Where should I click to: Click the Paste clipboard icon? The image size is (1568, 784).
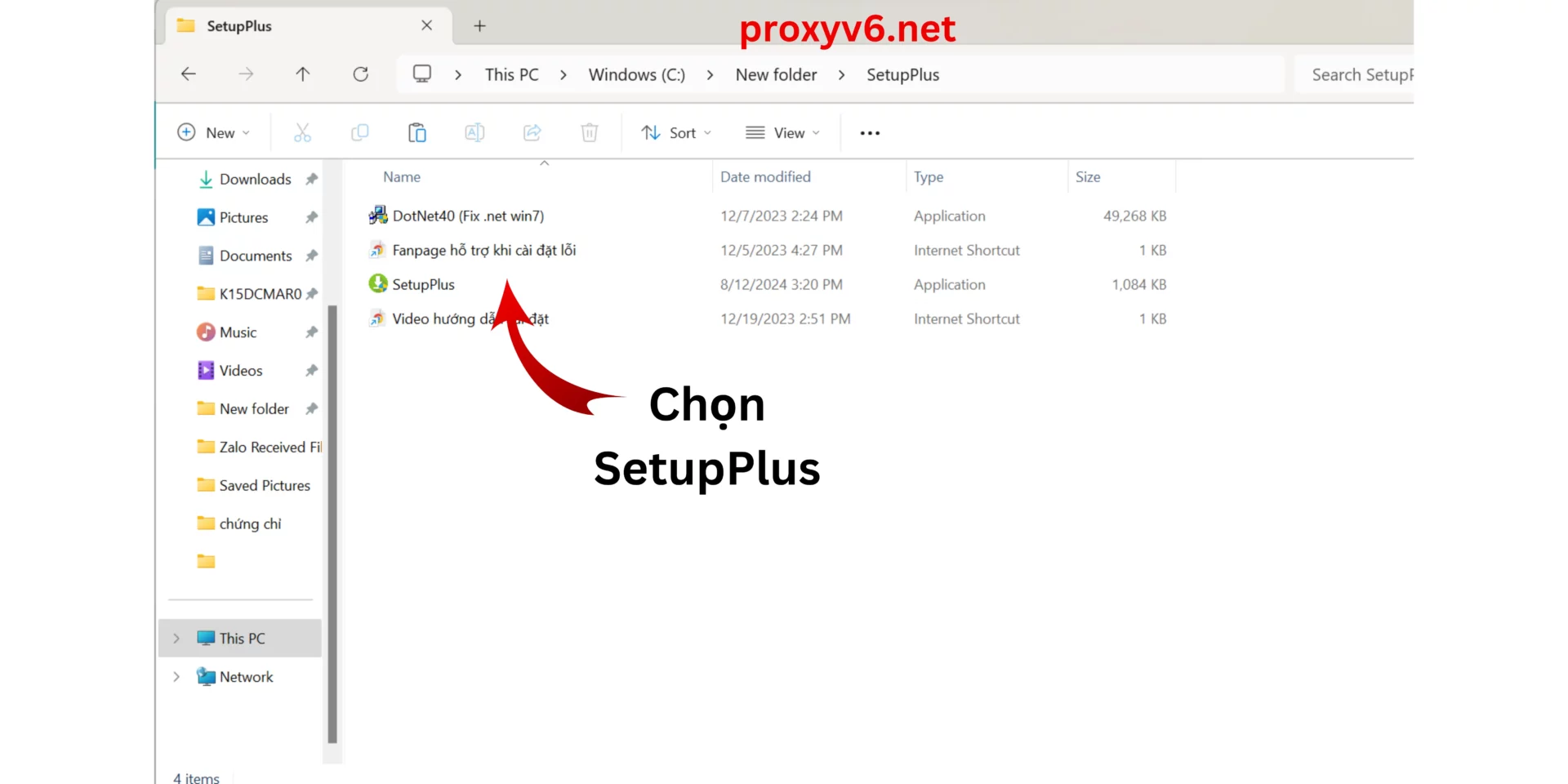417,132
